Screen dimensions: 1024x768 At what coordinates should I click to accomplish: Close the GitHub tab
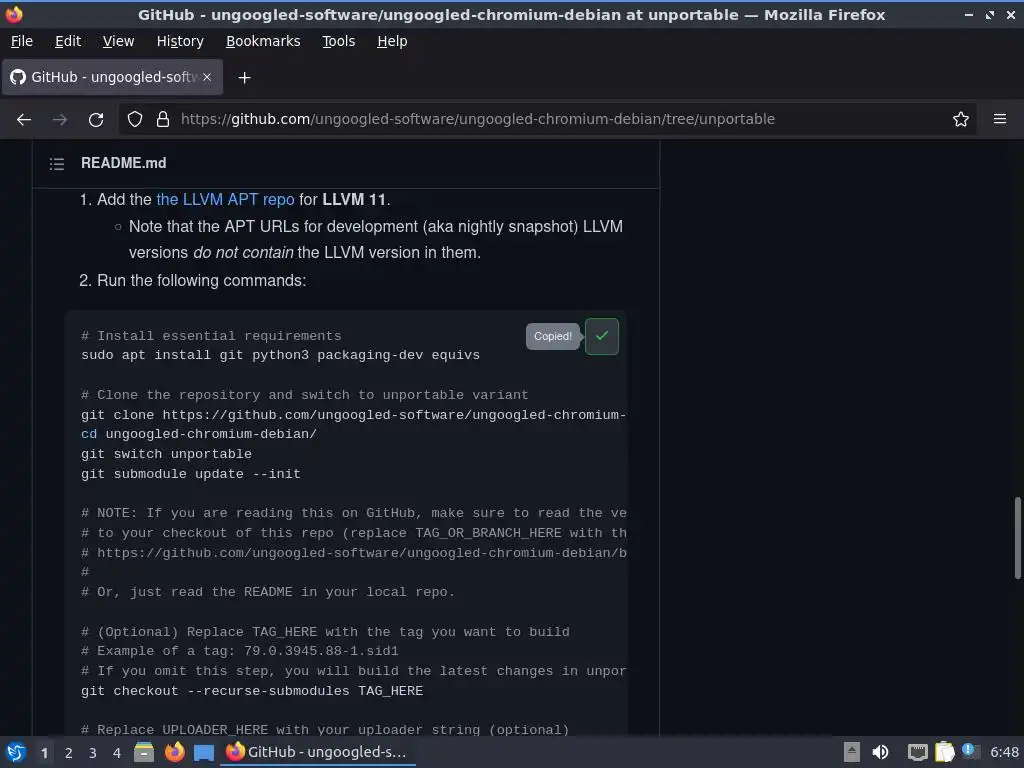click(x=207, y=77)
